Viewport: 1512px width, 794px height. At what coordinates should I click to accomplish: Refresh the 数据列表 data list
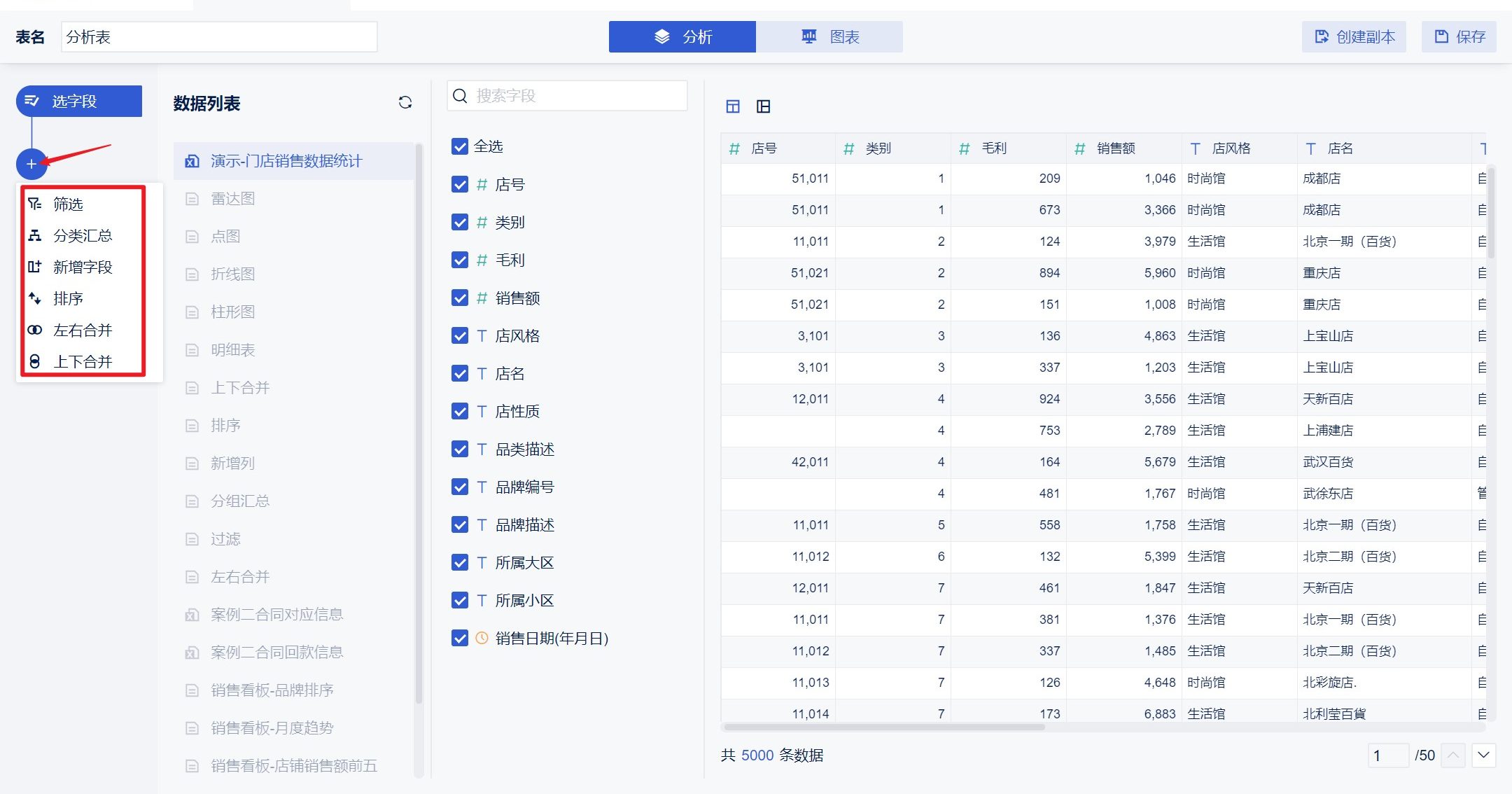[x=405, y=102]
